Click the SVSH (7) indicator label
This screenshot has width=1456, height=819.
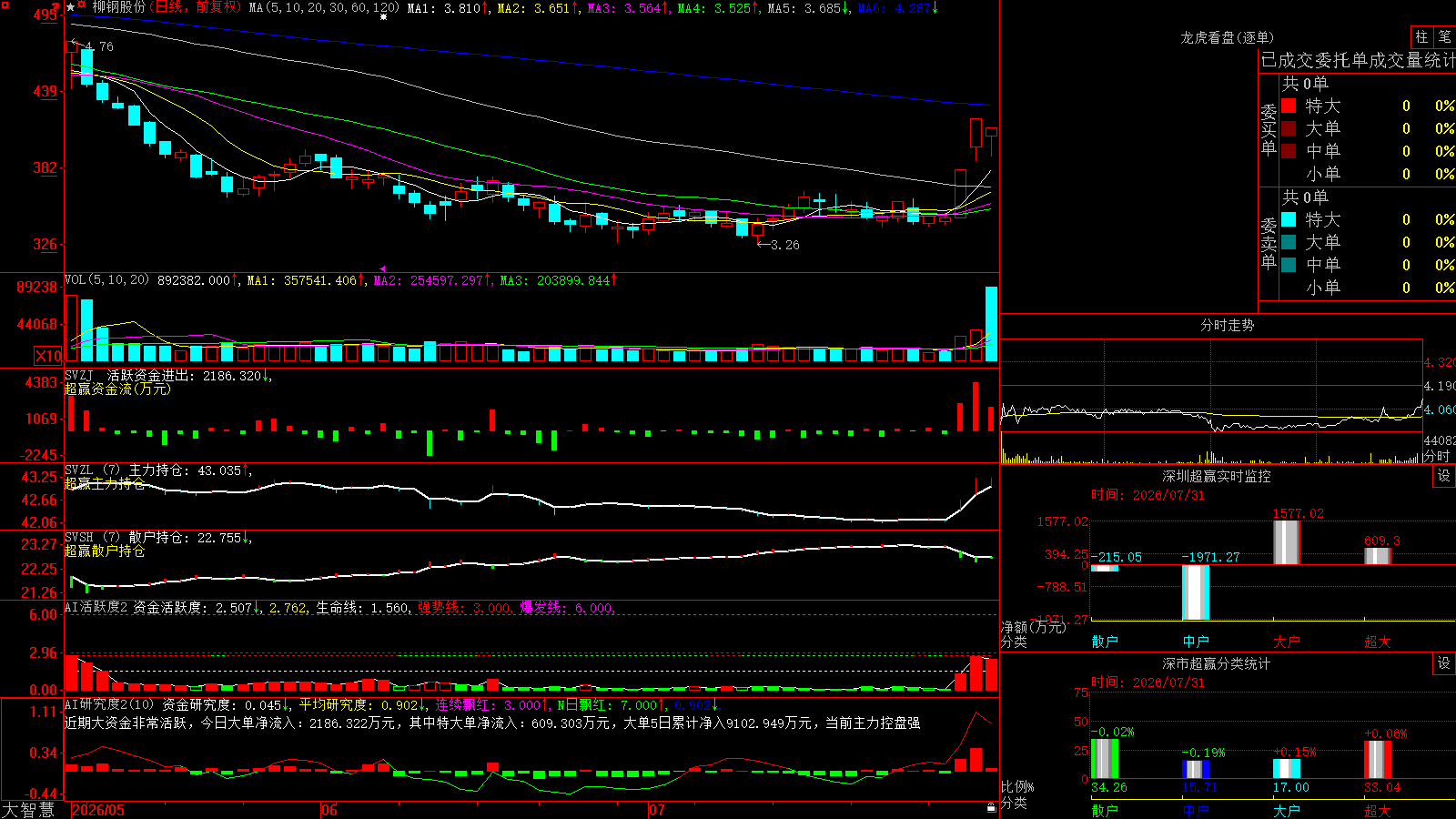pyautogui.click(x=93, y=537)
